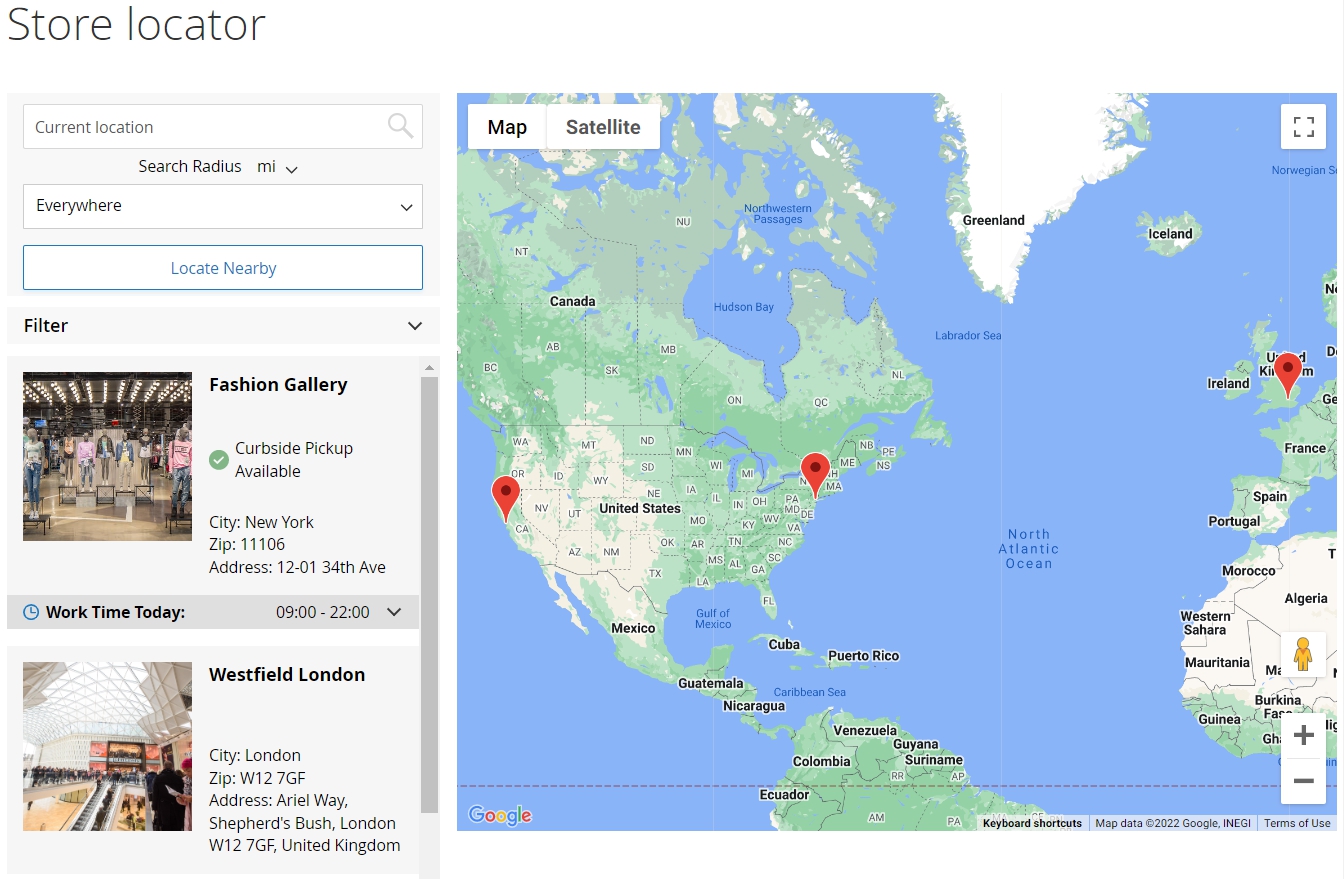The height and width of the screenshot is (879, 1344).
Task: Switch to Map view tab
Action: point(507,127)
